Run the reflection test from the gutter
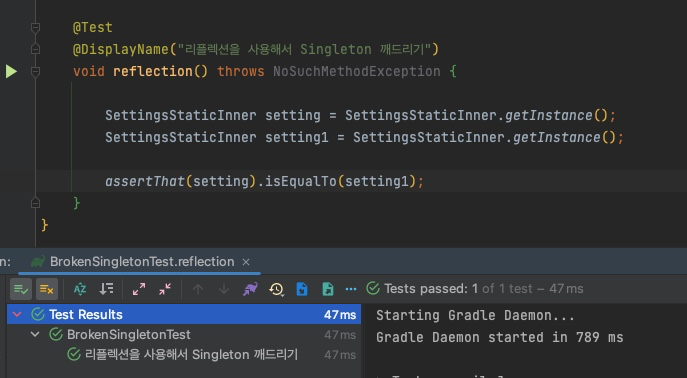This screenshot has width=687, height=378. (11, 71)
